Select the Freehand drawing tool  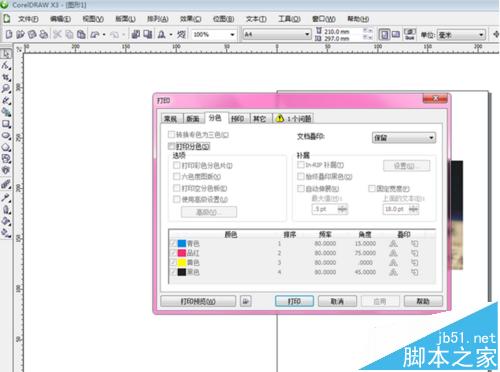[6, 101]
